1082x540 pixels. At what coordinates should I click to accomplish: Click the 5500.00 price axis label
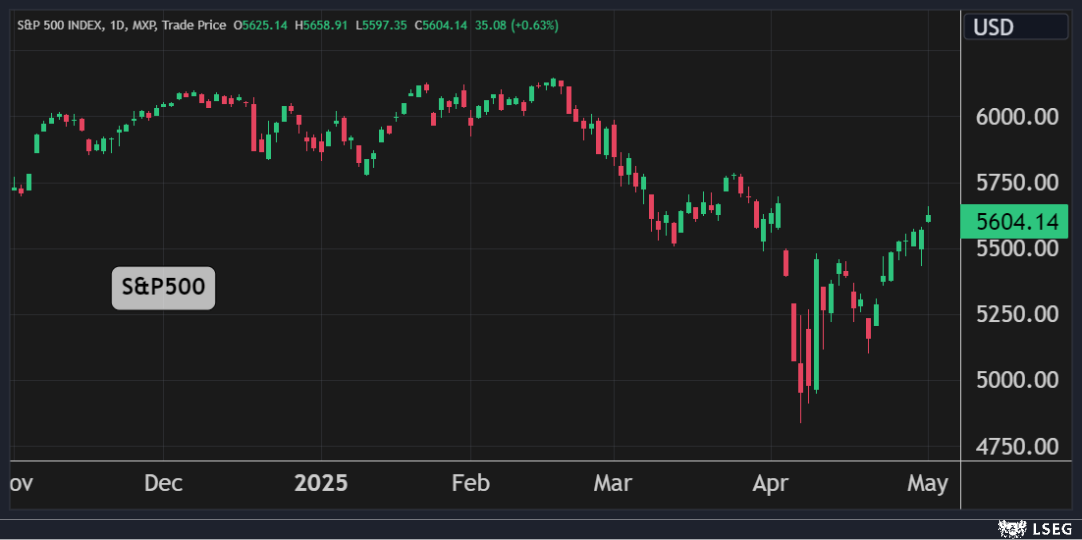coord(1017,248)
